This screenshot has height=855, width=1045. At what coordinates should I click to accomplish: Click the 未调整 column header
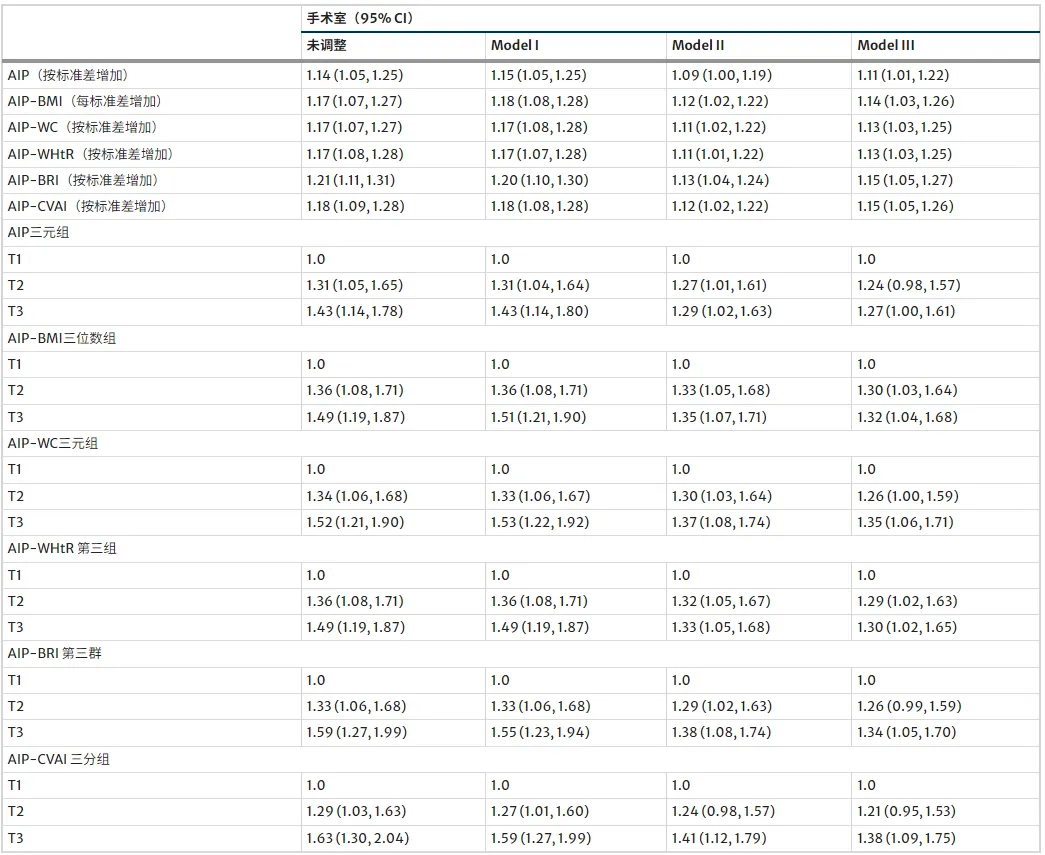point(327,45)
